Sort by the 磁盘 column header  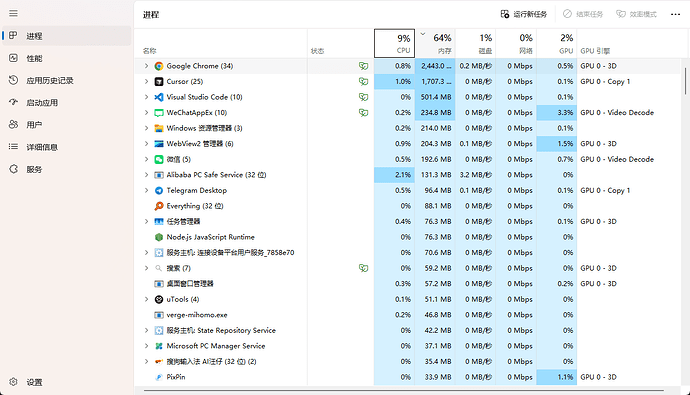coord(475,44)
